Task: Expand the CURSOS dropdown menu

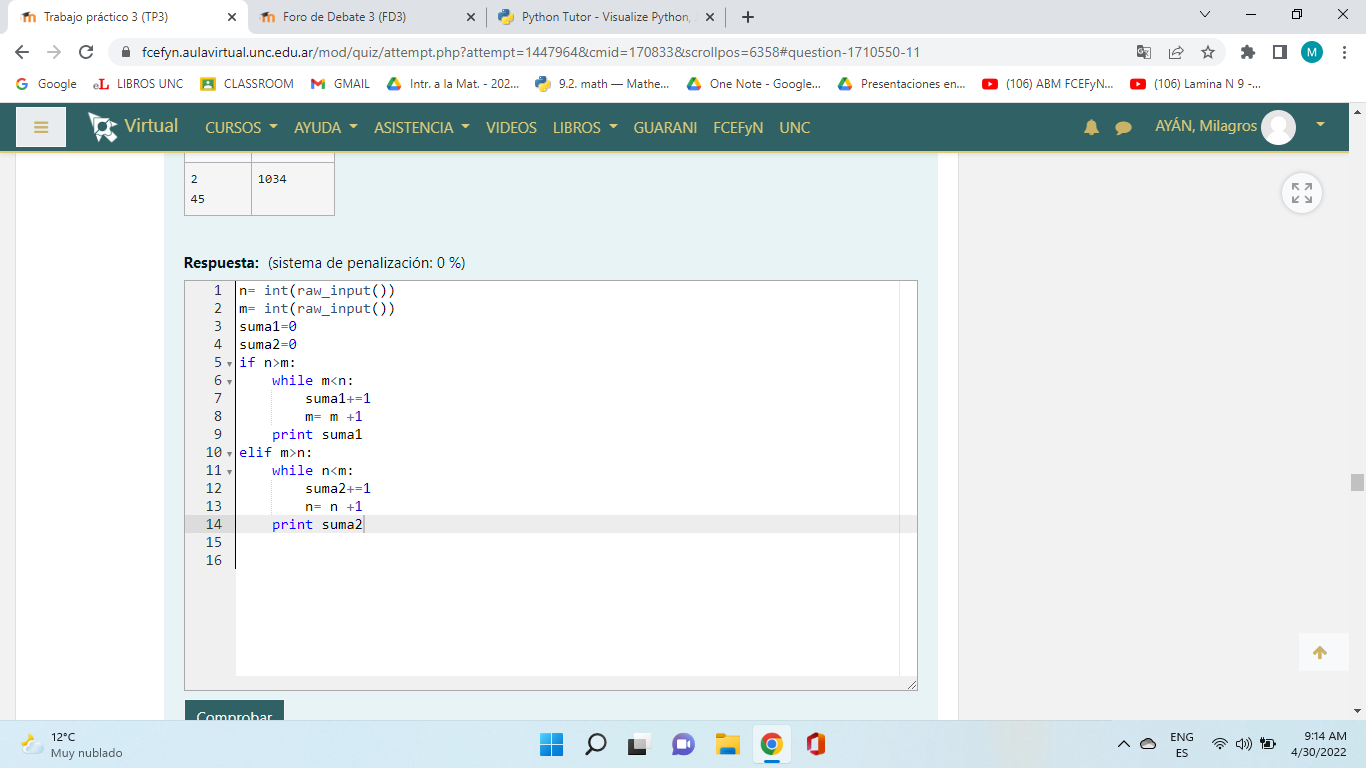Action: tap(240, 128)
